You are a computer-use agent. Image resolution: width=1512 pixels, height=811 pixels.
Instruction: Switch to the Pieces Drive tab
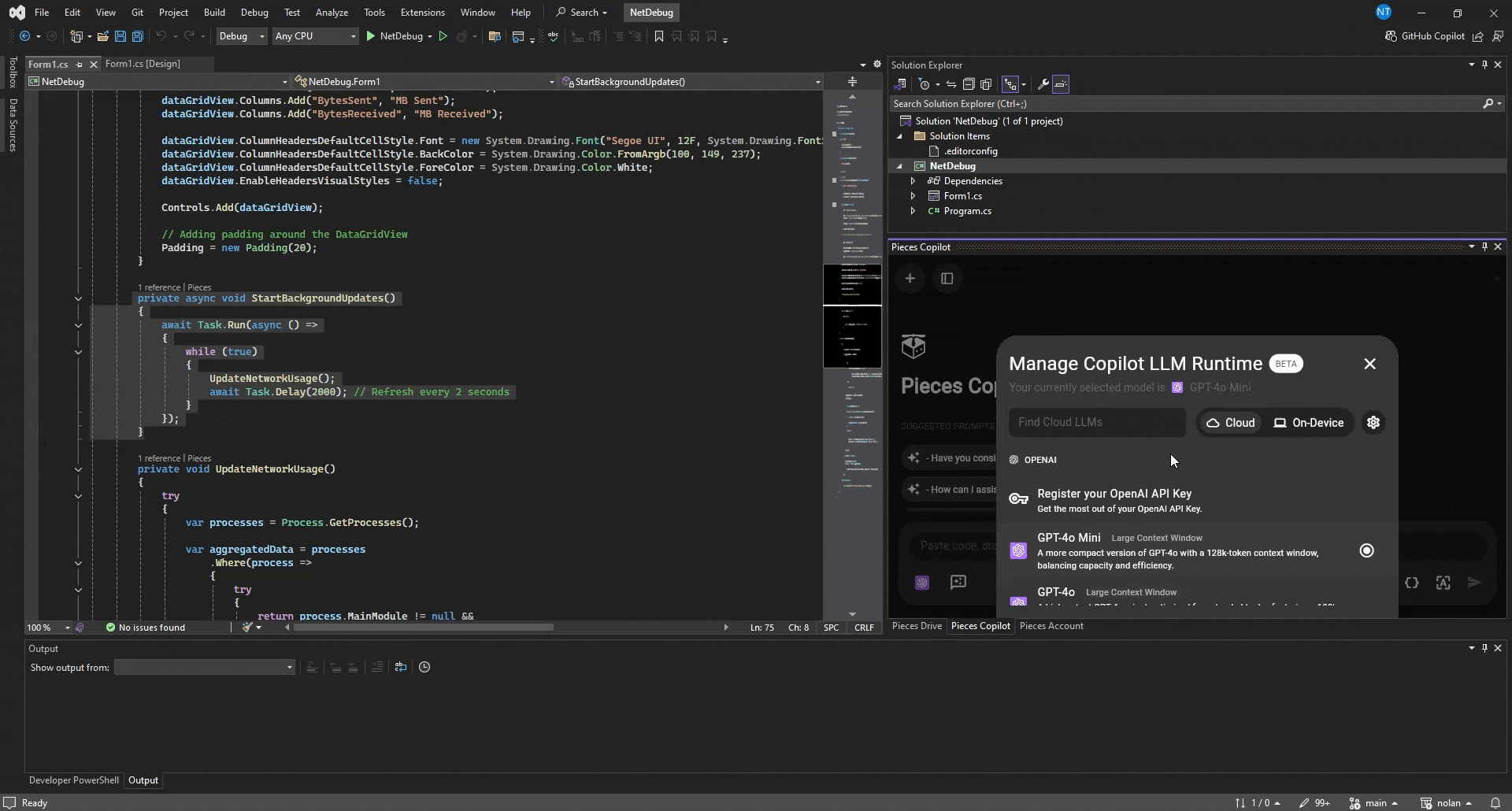pos(917,626)
